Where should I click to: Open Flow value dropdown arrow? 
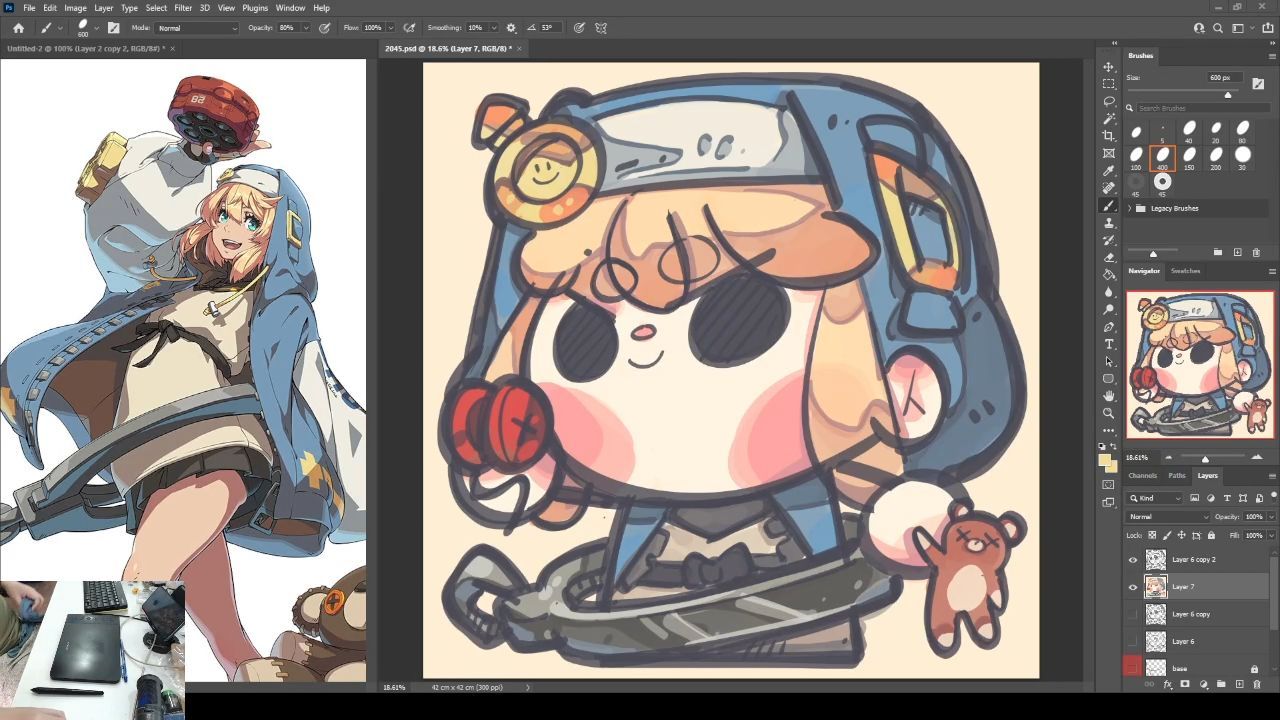[390, 28]
